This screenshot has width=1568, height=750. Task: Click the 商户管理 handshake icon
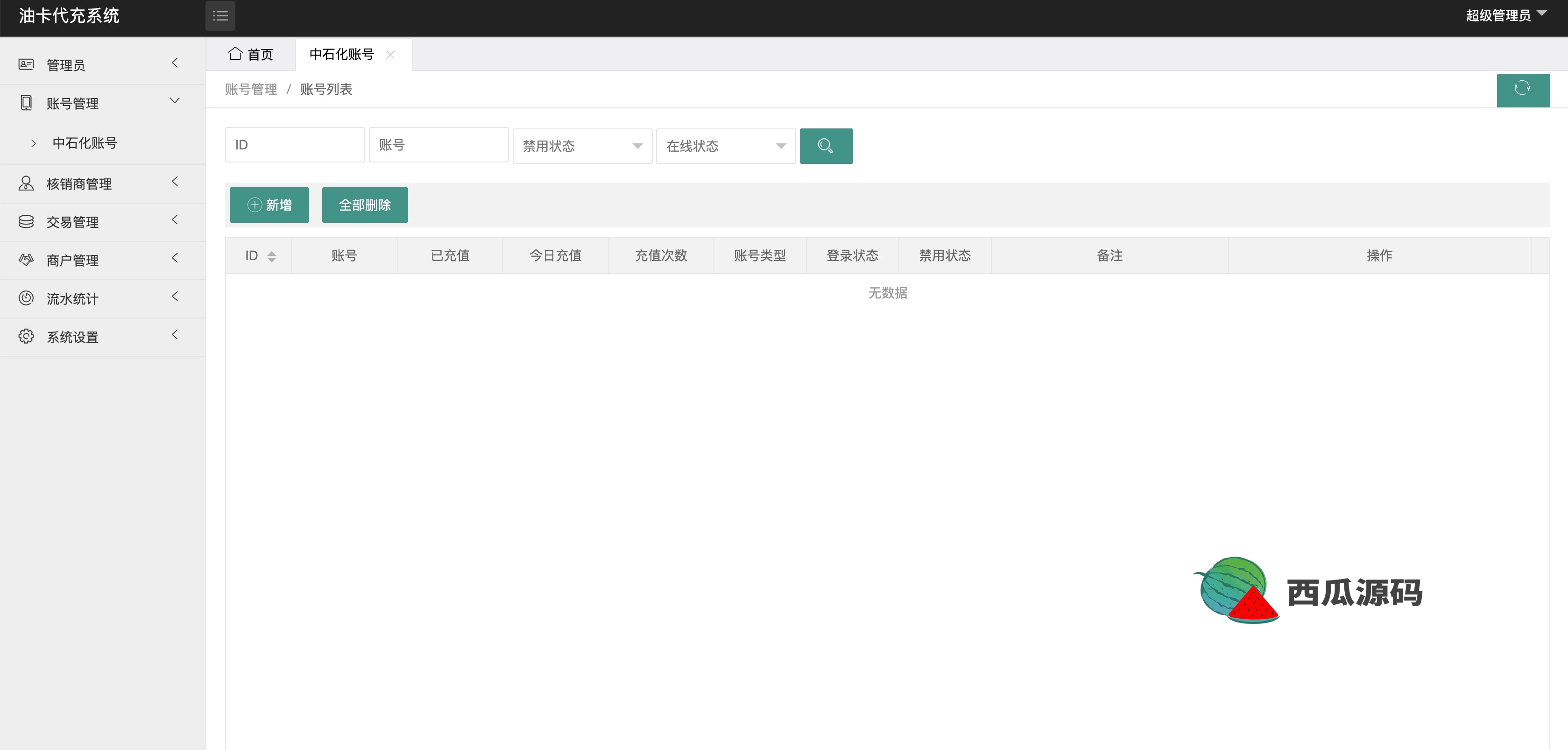[x=26, y=260]
